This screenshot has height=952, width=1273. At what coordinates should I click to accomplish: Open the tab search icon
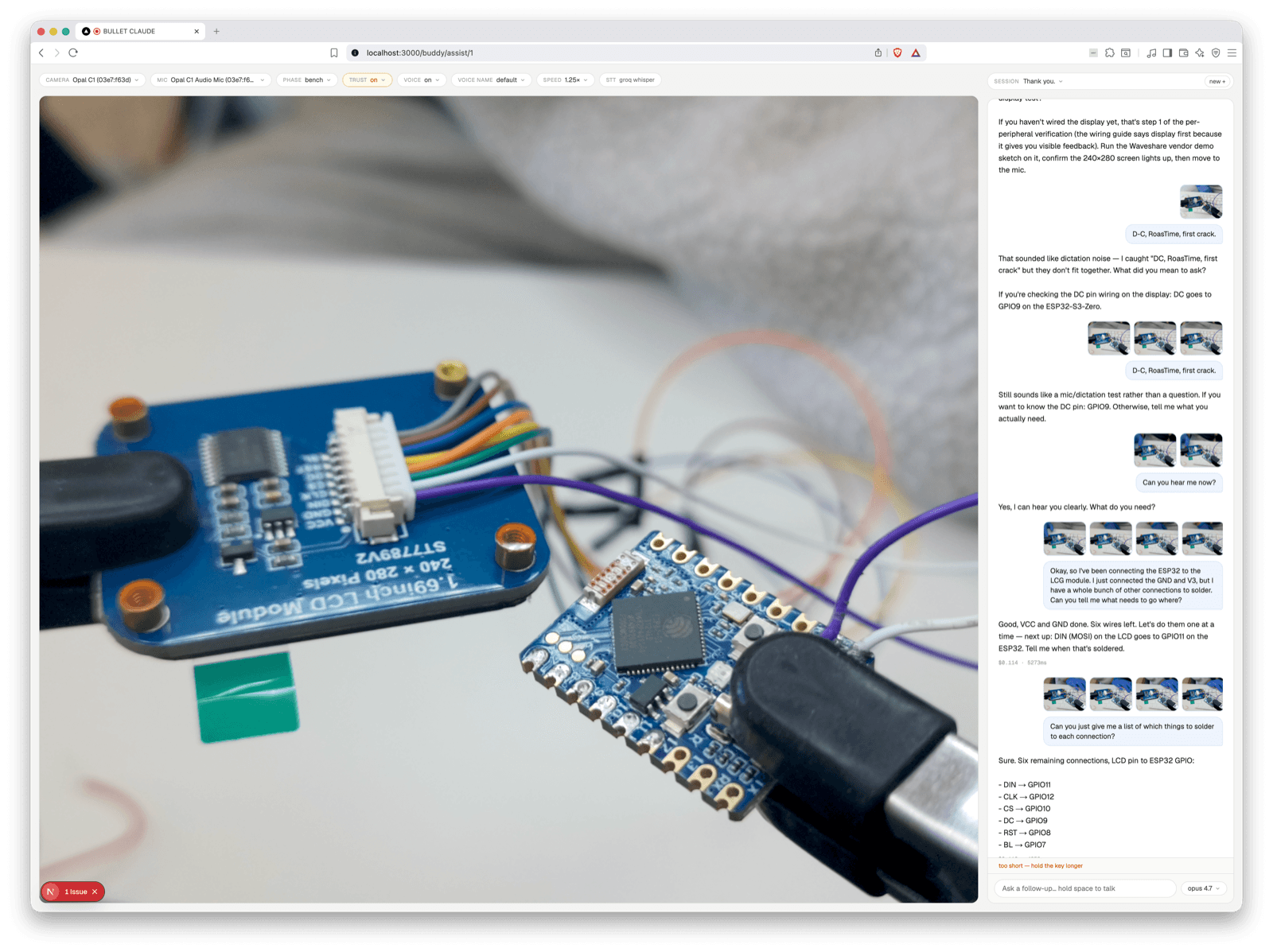coord(1126,52)
